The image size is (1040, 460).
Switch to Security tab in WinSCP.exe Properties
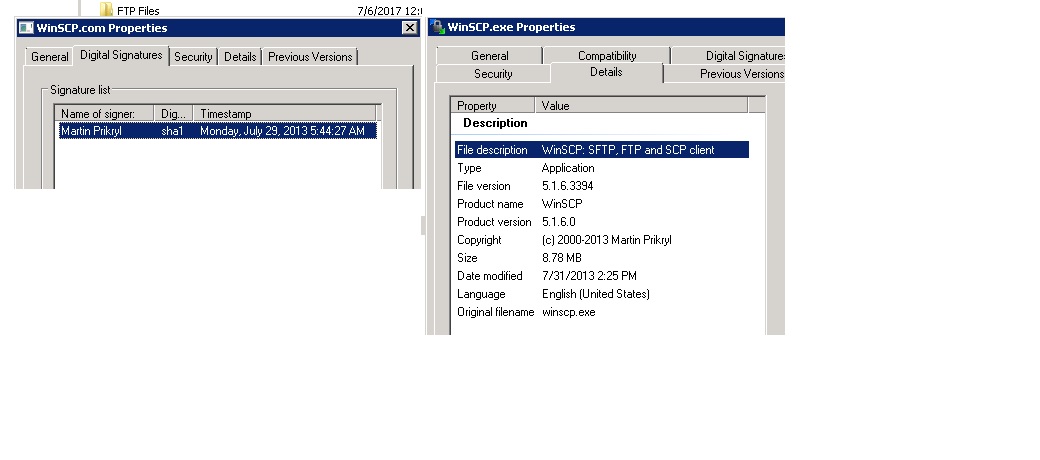click(x=493, y=74)
